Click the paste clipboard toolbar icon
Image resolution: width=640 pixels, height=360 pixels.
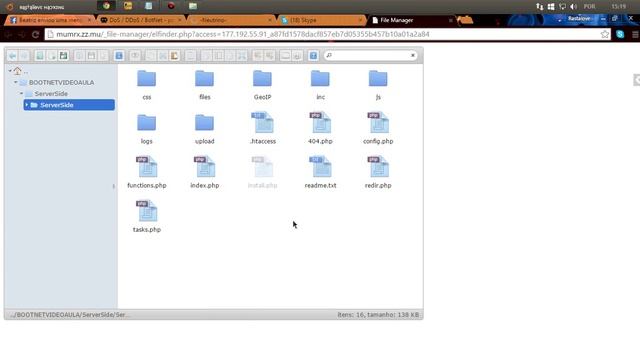[x=175, y=56]
